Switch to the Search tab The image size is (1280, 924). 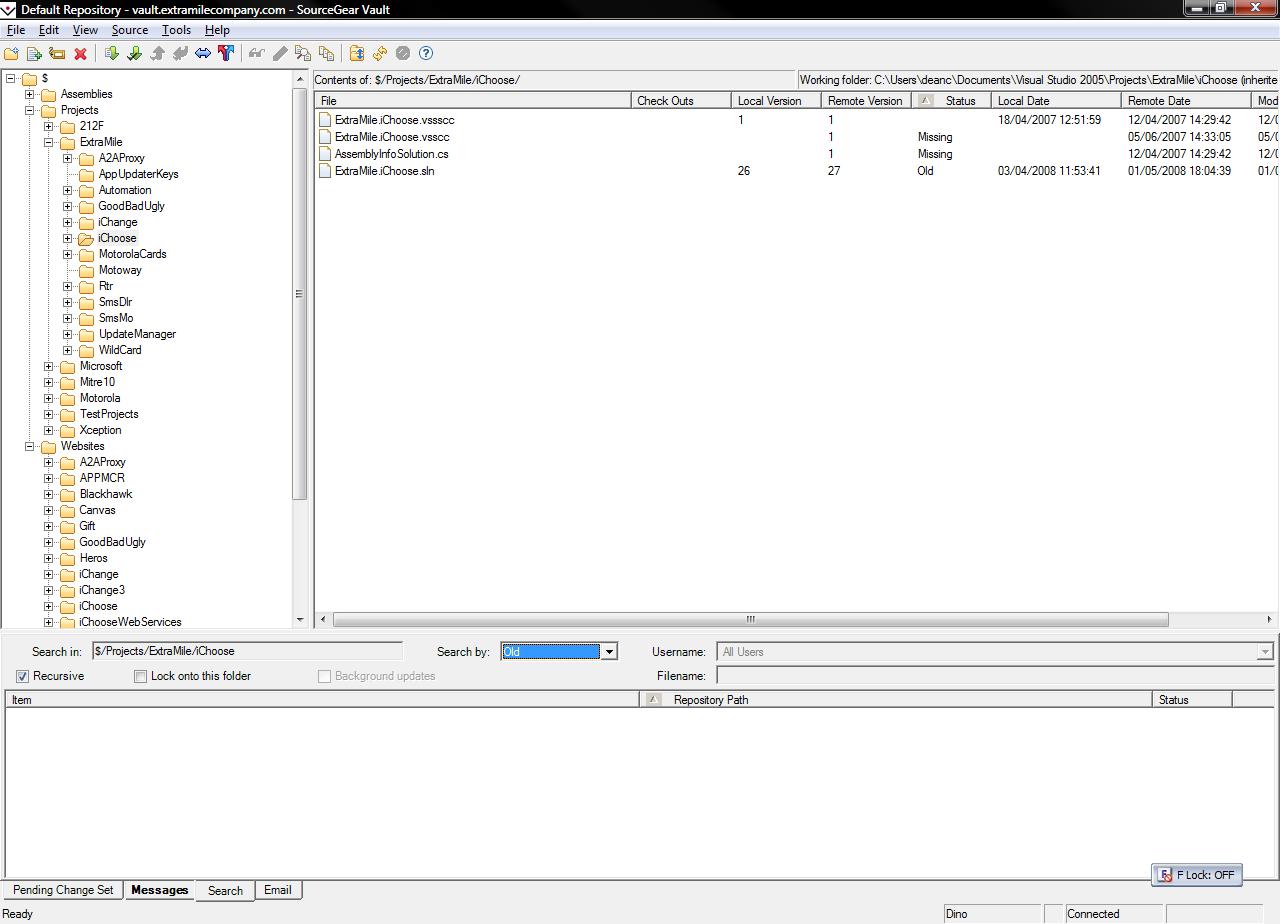click(x=225, y=890)
